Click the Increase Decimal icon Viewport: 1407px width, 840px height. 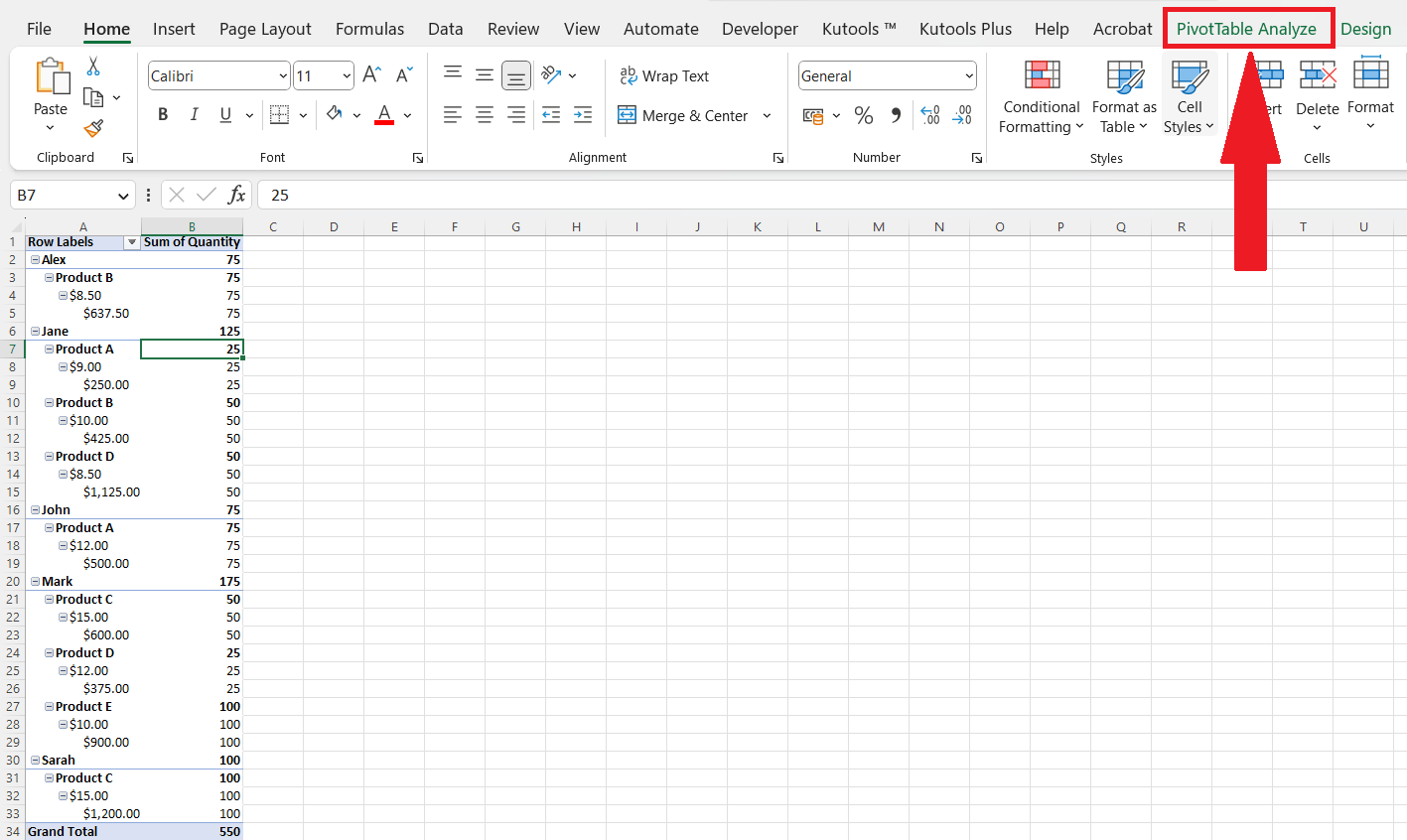tap(929, 115)
